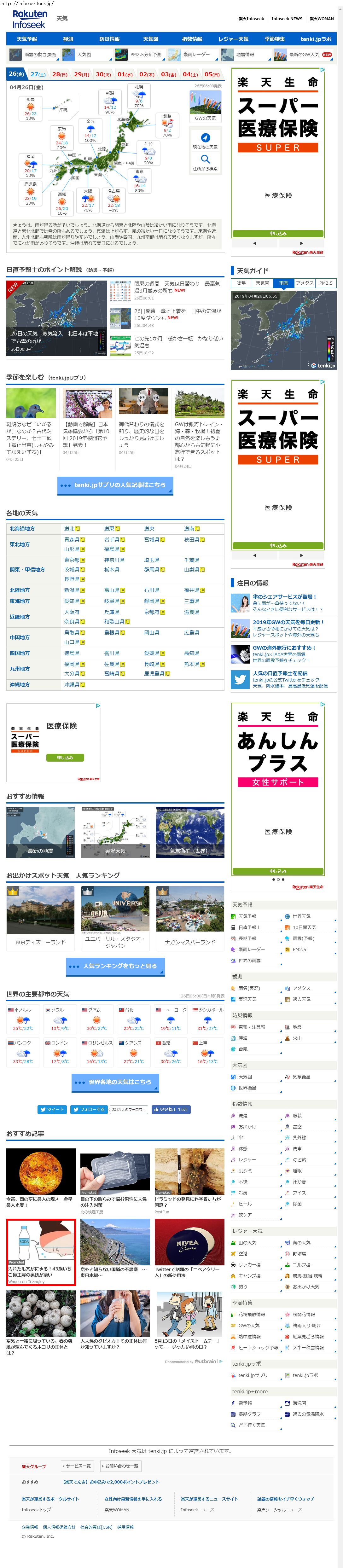343x1568 pixels.
Task: Click tenki.jpサプリの人気記事はこちら button
Action: (x=115, y=485)
